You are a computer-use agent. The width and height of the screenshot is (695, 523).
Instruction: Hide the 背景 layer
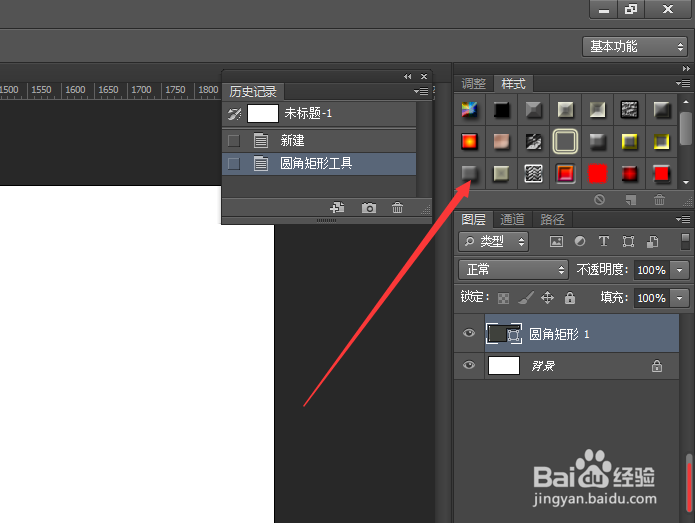point(469,365)
